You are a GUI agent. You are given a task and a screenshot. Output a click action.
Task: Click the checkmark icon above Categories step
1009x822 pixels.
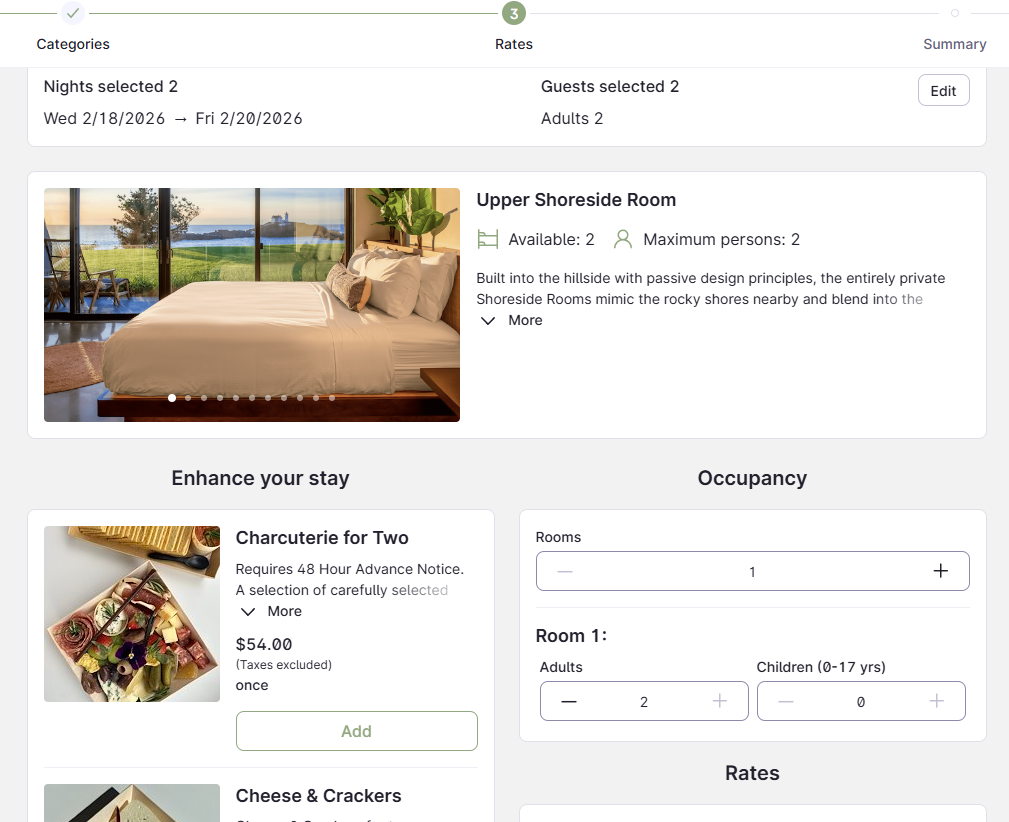click(x=72, y=15)
